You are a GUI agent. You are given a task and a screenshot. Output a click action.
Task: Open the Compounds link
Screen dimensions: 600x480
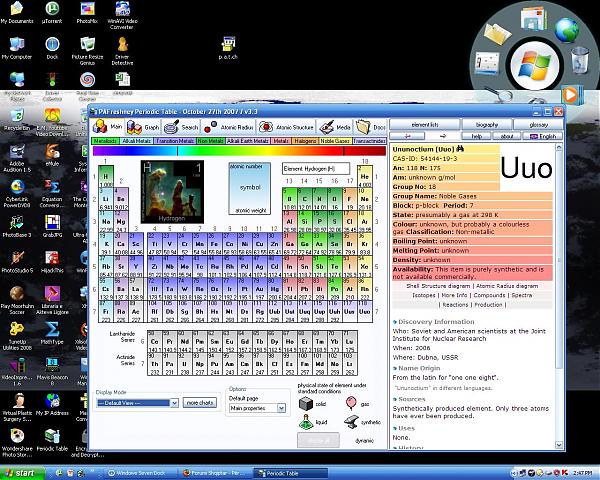click(489, 295)
